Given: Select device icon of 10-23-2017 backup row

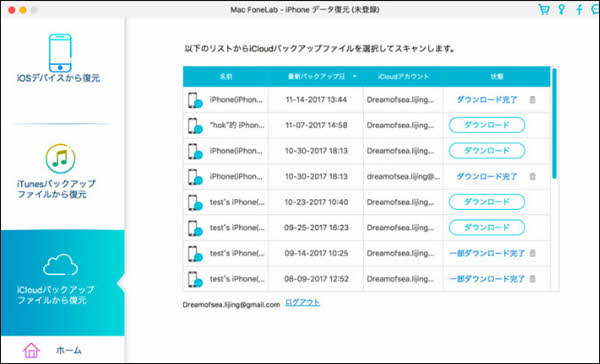Looking at the screenshot, I should [195, 202].
